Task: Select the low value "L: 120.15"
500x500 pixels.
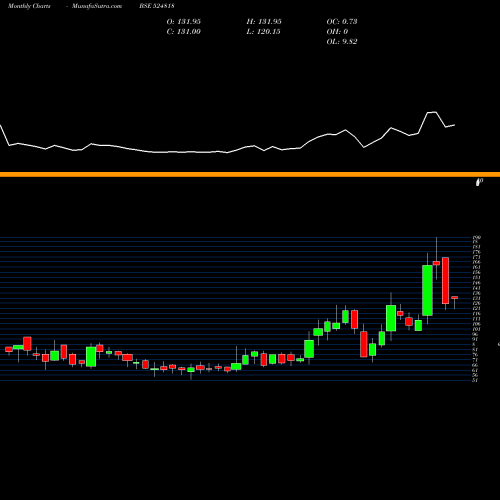Action: tap(263, 32)
